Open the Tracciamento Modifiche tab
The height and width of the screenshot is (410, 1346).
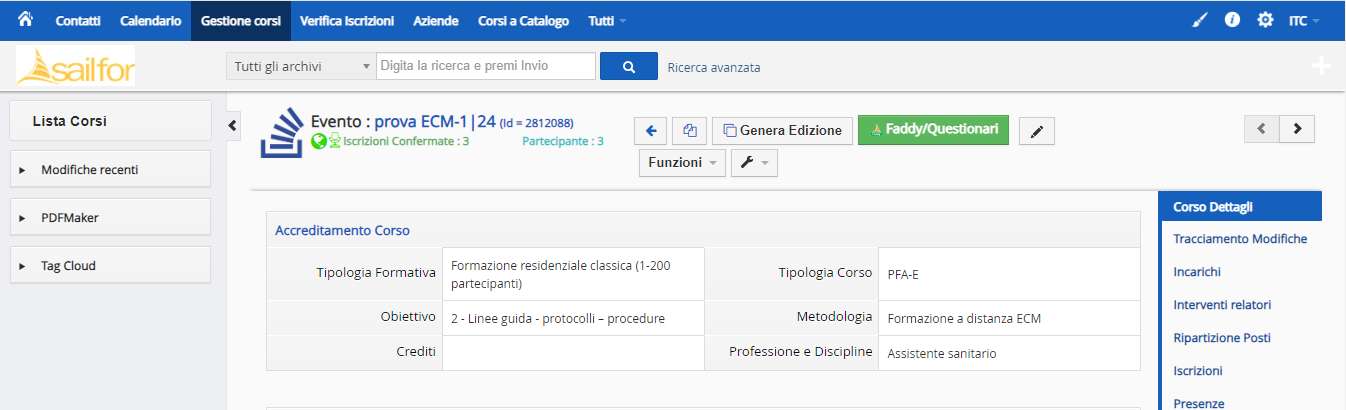coord(1240,238)
